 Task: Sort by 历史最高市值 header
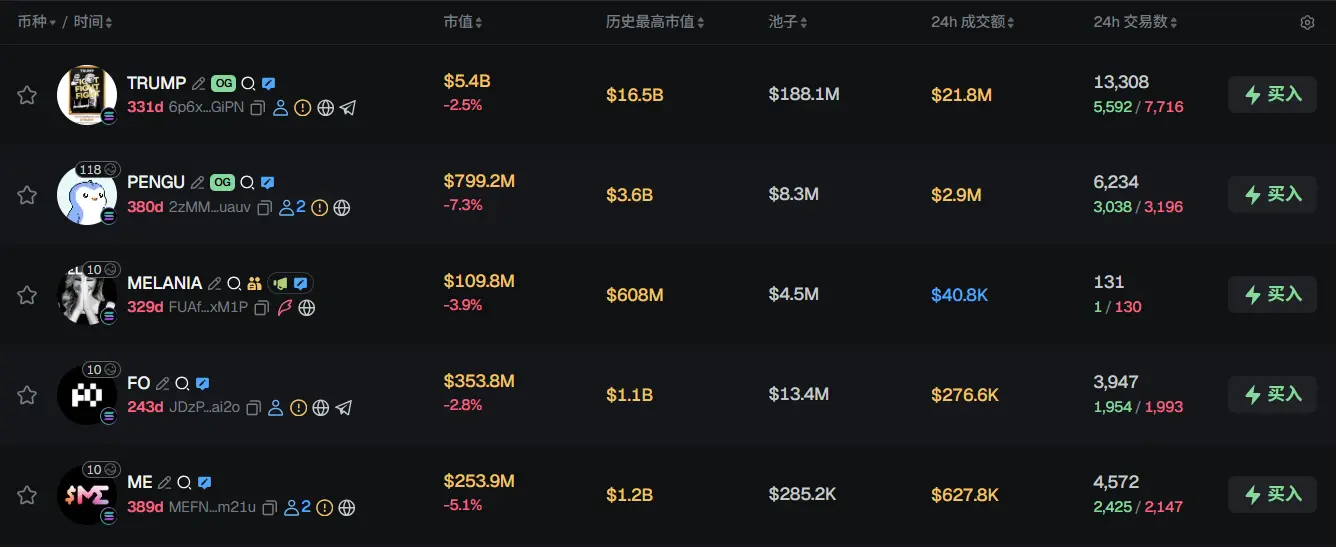[x=656, y=22]
